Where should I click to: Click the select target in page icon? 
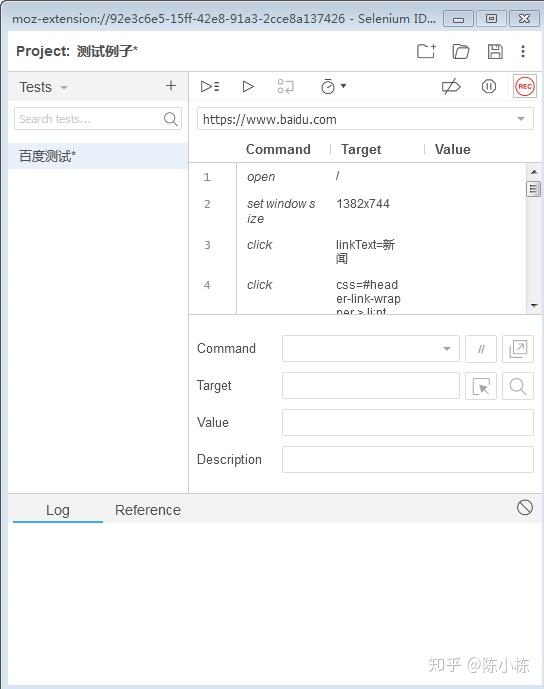[481, 386]
